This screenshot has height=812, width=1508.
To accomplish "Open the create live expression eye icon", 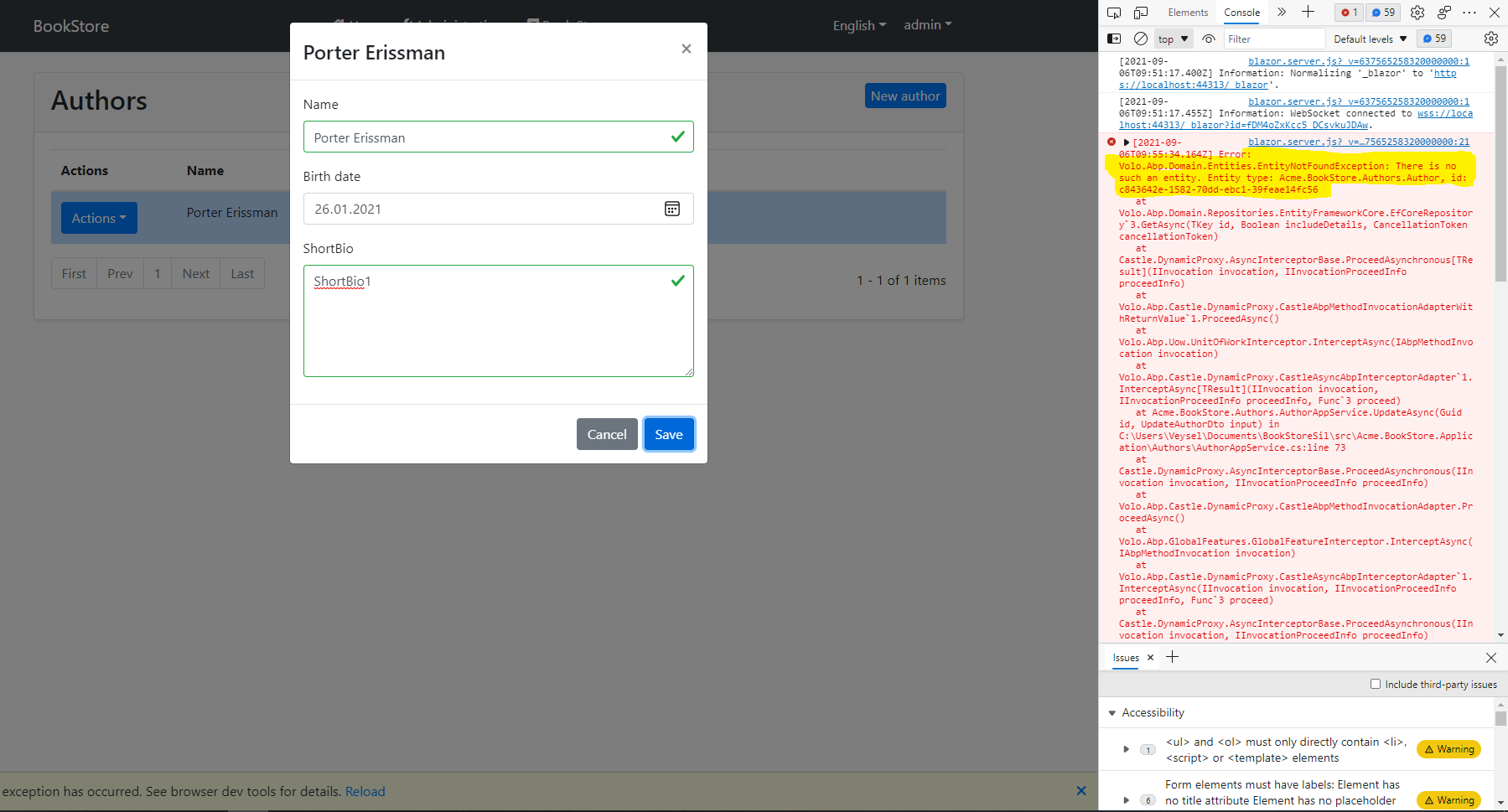I will point(1208,39).
